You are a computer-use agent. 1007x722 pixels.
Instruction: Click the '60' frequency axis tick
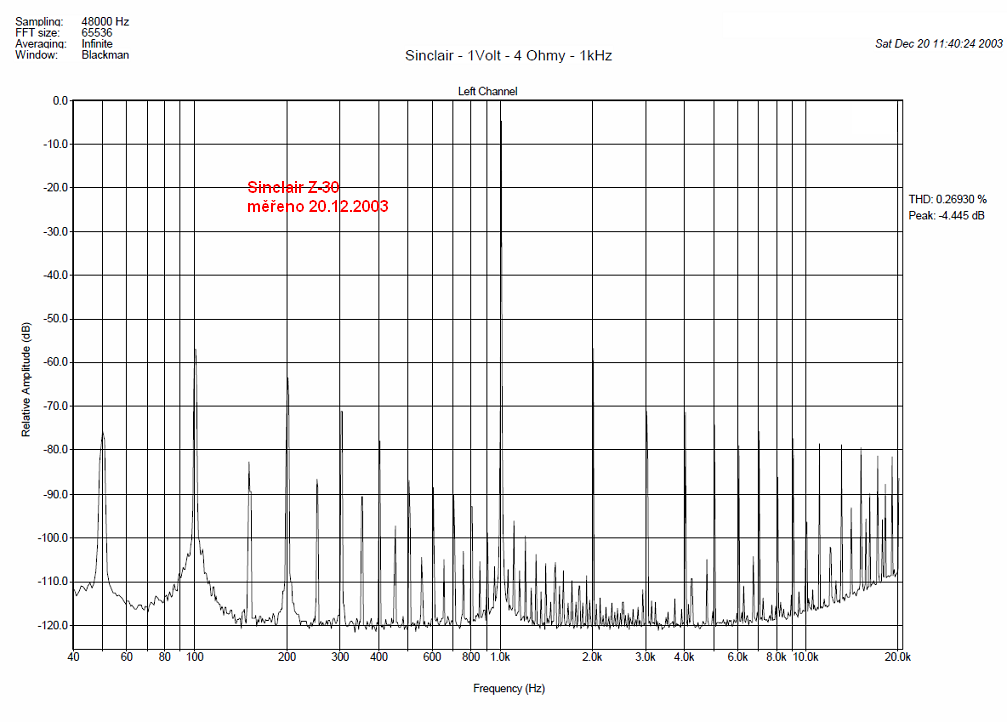[x=127, y=657]
